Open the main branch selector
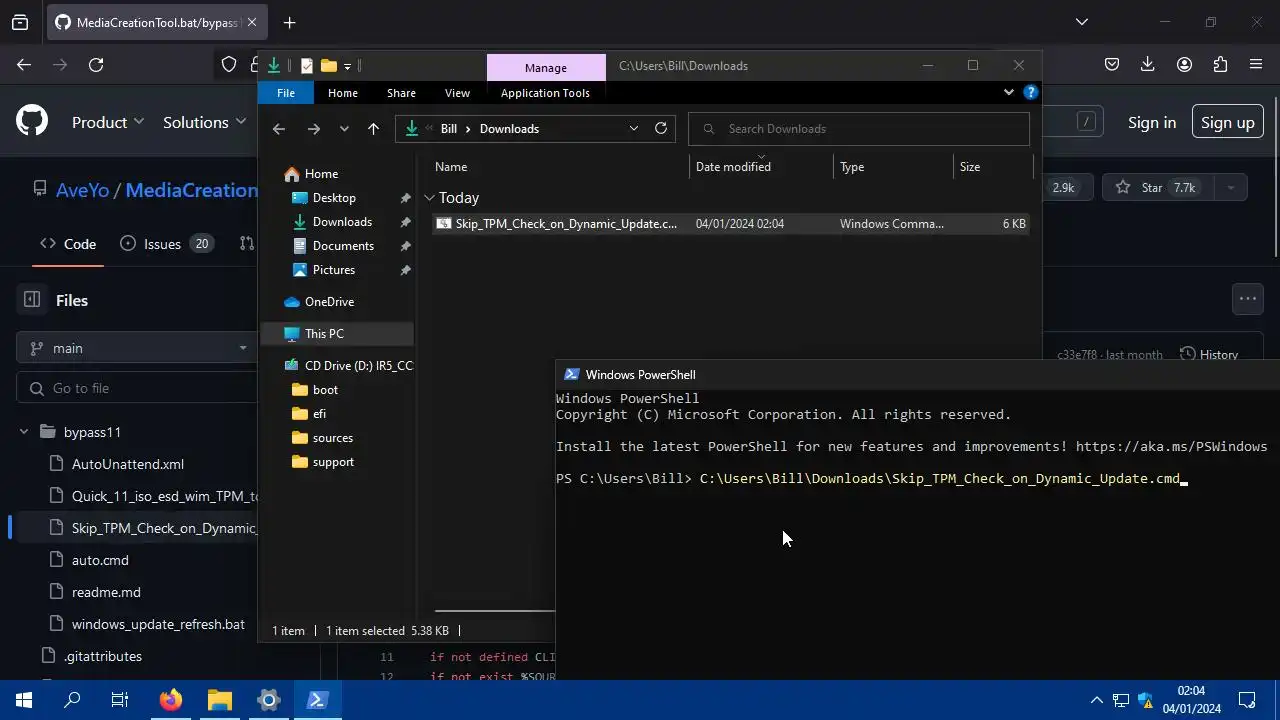The width and height of the screenshot is (1280, 720). pos(137,348)
